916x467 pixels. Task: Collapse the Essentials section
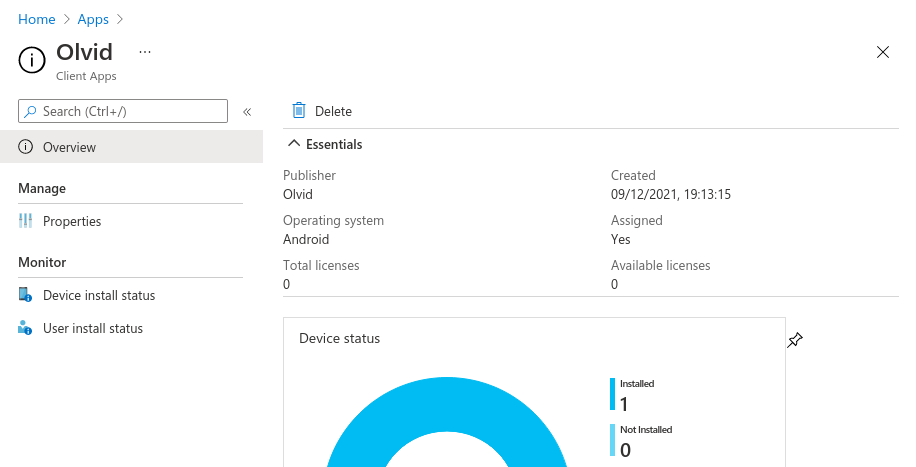(325, 144)
